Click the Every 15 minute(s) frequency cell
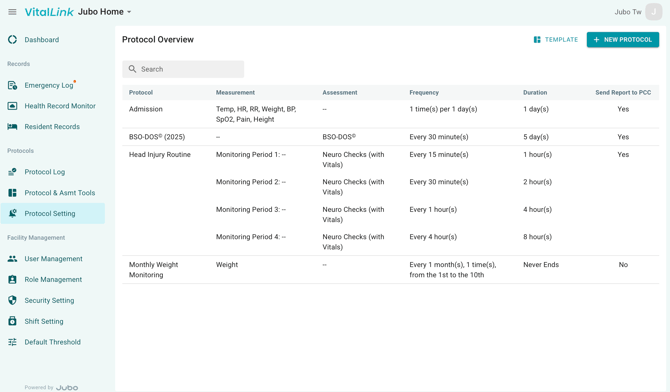 point(439,155)
